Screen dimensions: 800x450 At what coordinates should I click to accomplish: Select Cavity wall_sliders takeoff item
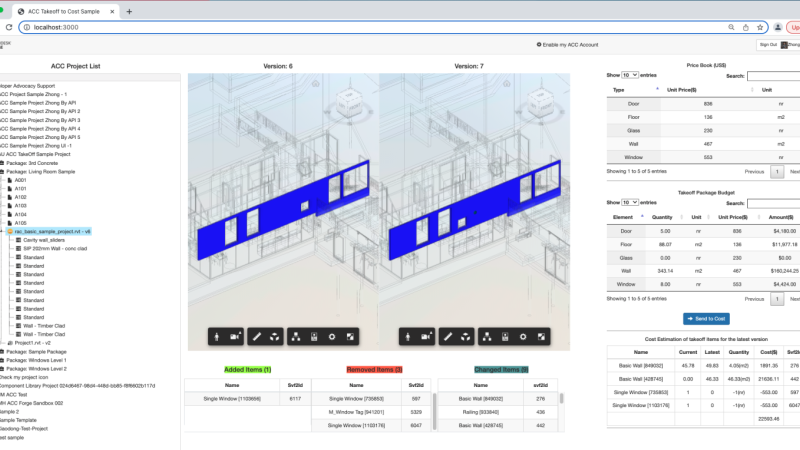[x=44, y=240]
